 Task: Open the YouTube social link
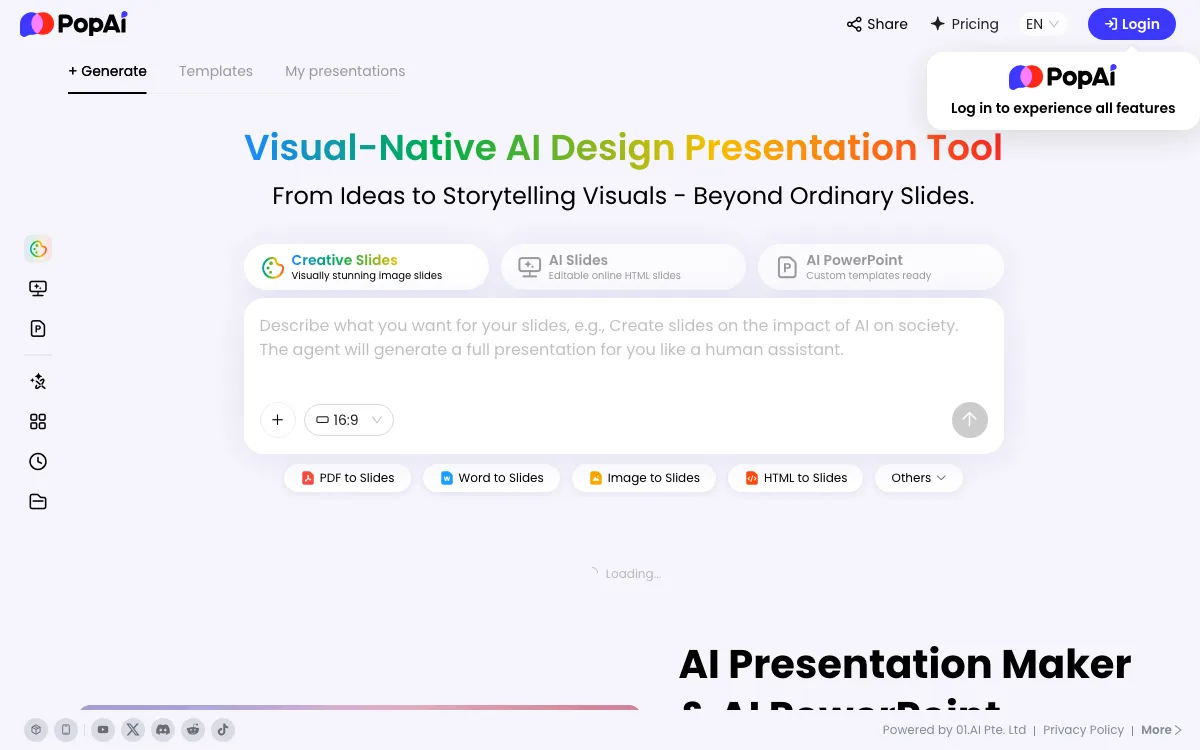click(103, 730)
